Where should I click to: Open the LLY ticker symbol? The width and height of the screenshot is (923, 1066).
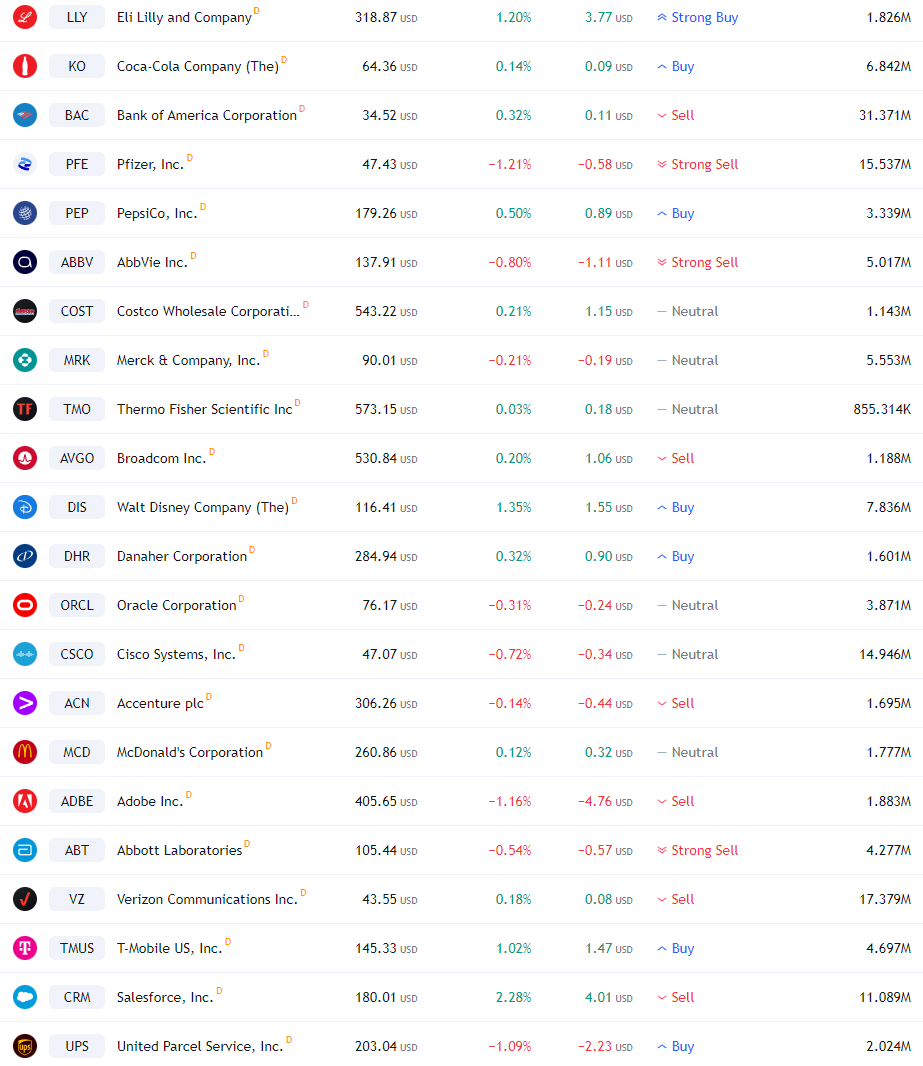coord(77,17)
